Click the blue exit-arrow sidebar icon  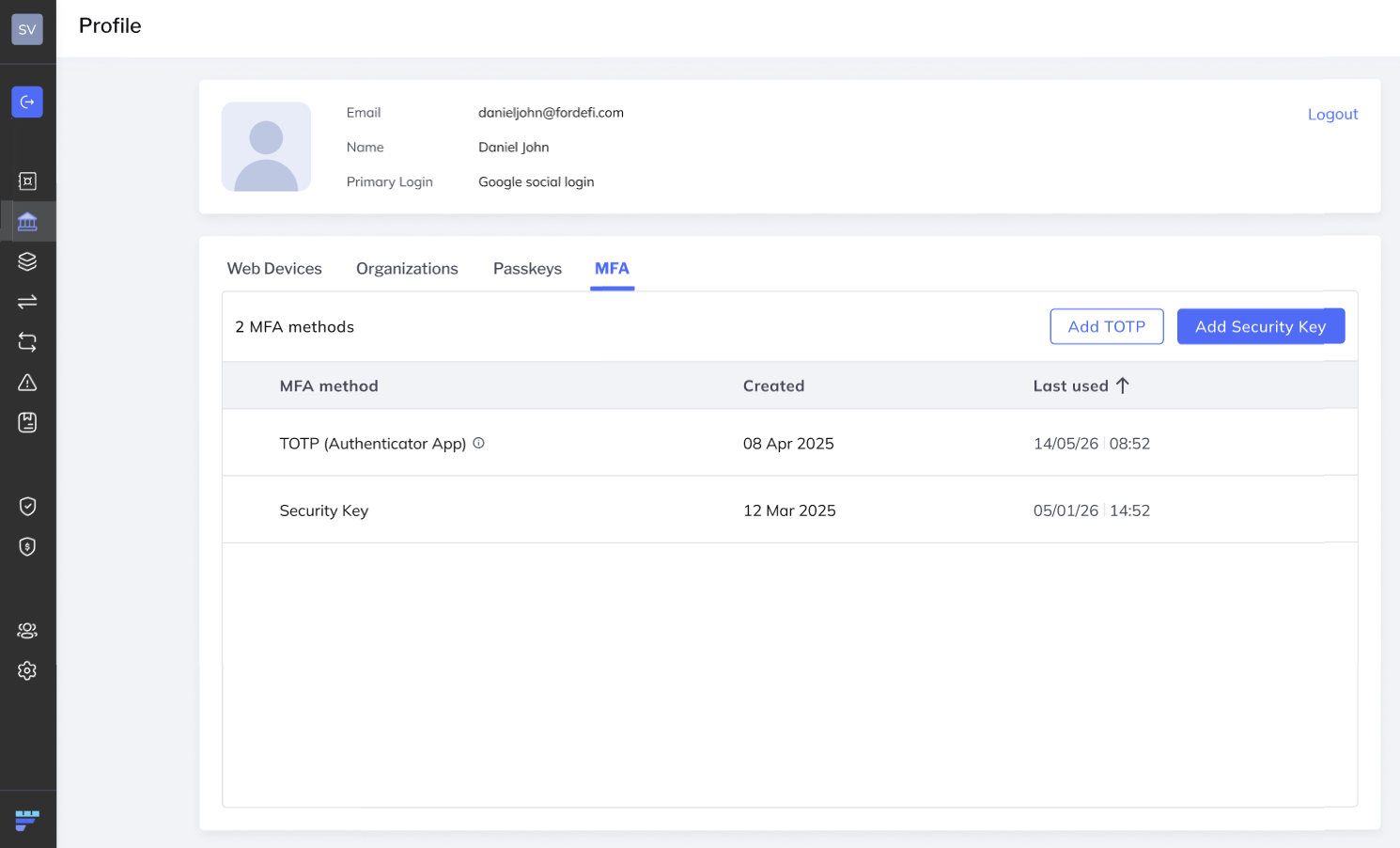coord(27,102)
